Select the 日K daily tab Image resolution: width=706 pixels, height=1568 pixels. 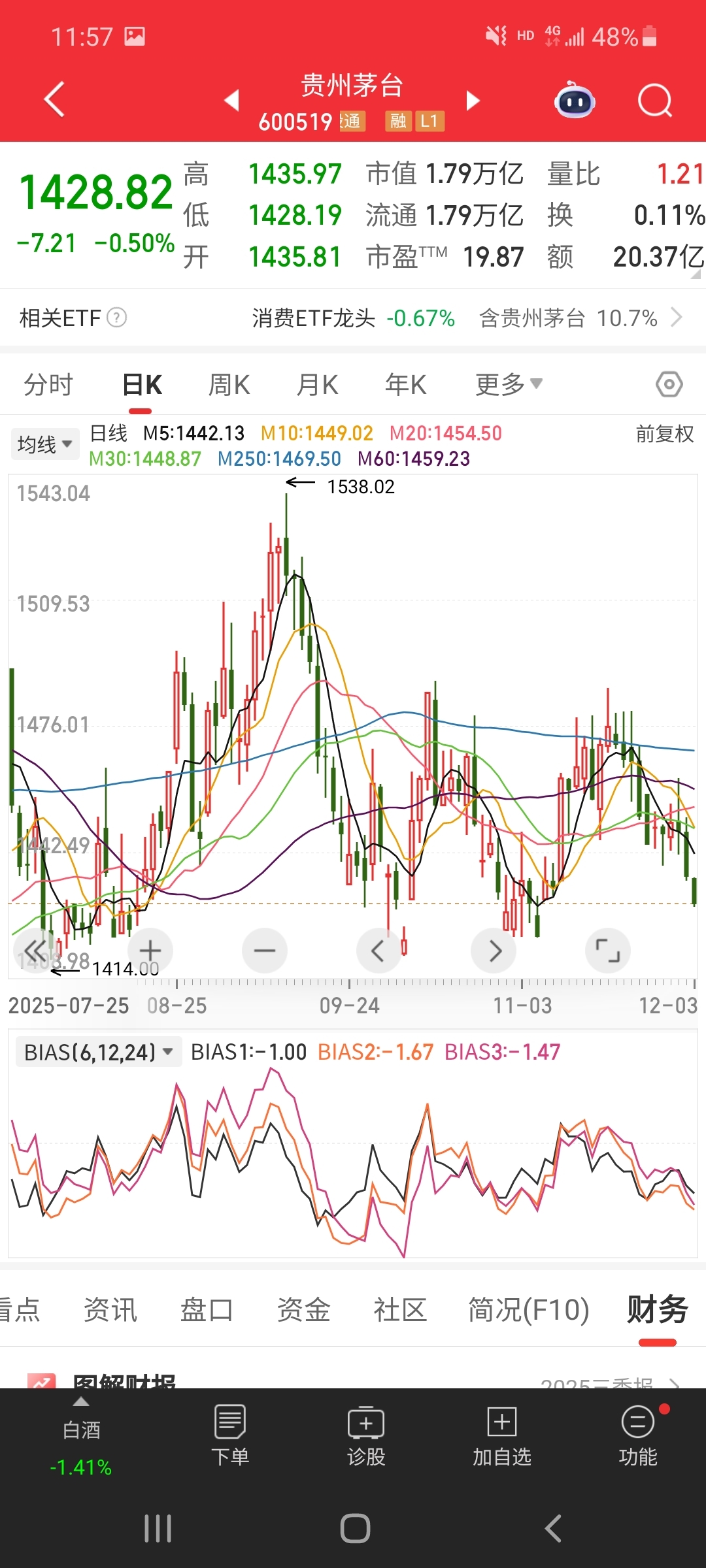point(142,384)
